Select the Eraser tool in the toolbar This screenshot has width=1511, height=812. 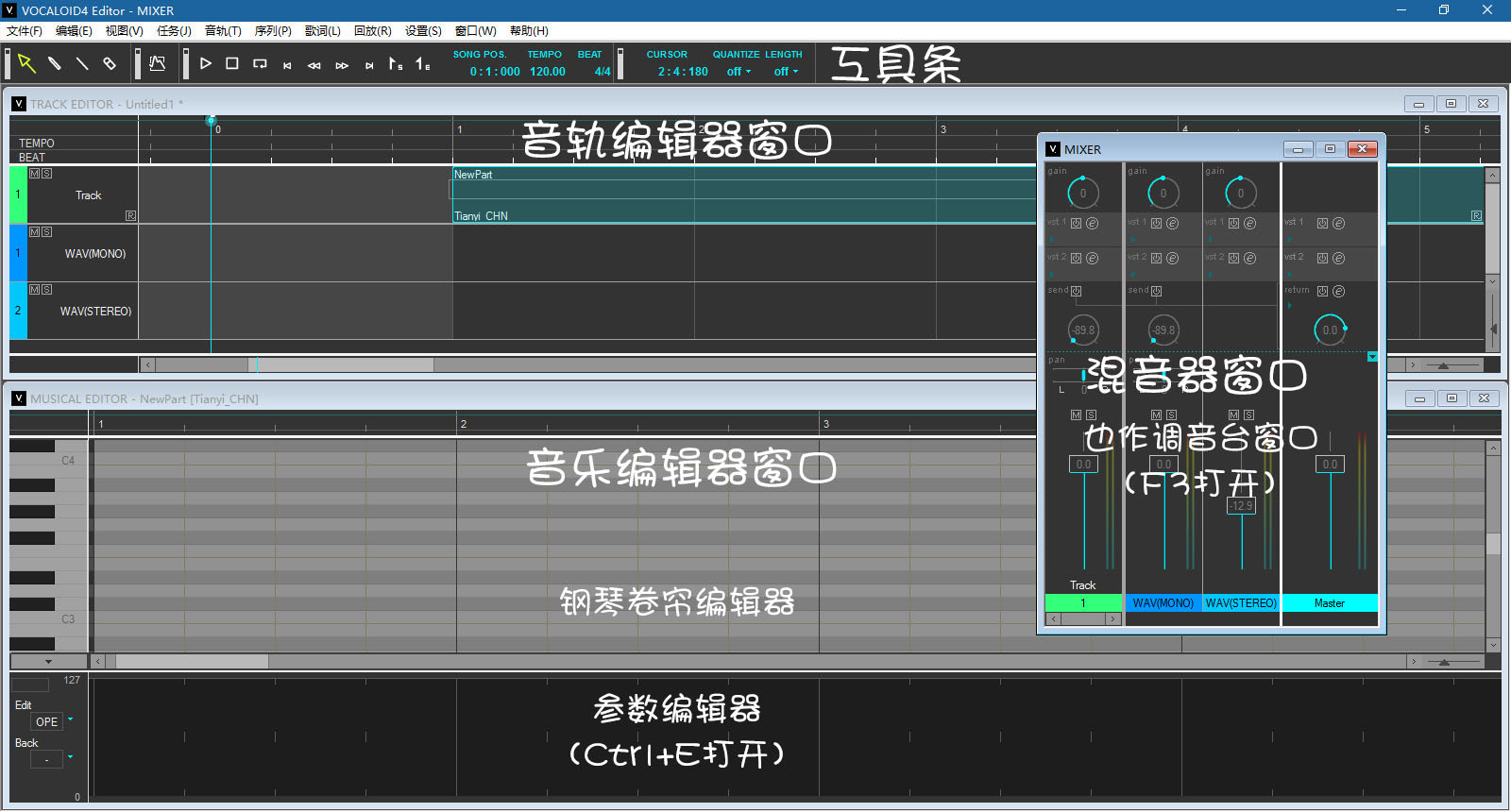click(x=110, y=64)
